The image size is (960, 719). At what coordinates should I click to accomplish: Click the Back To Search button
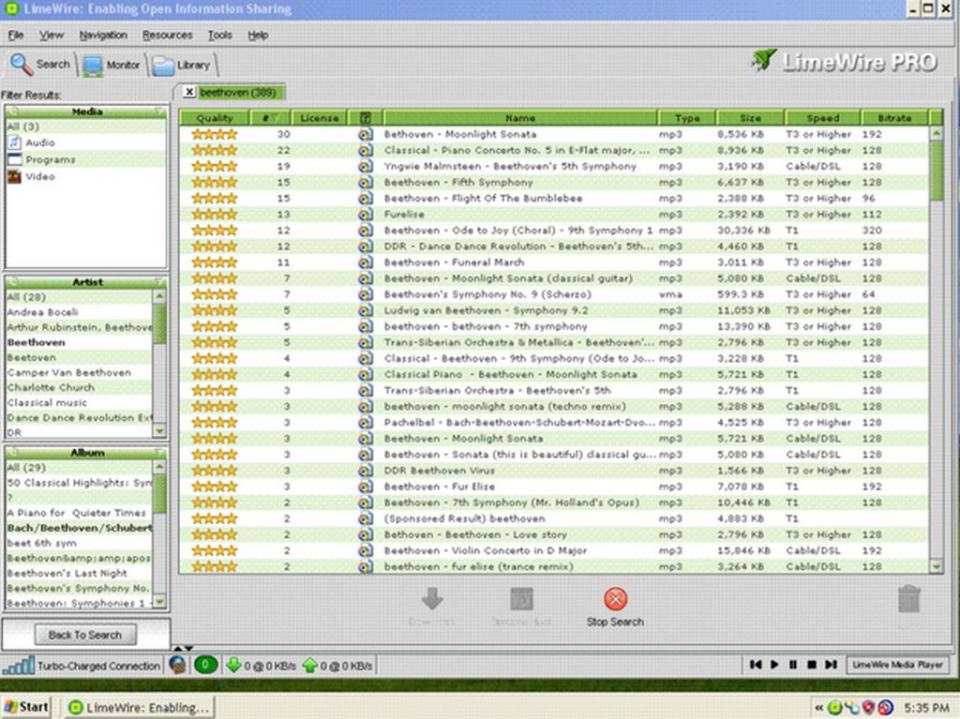pyautogui.click(x=85, y=635)
